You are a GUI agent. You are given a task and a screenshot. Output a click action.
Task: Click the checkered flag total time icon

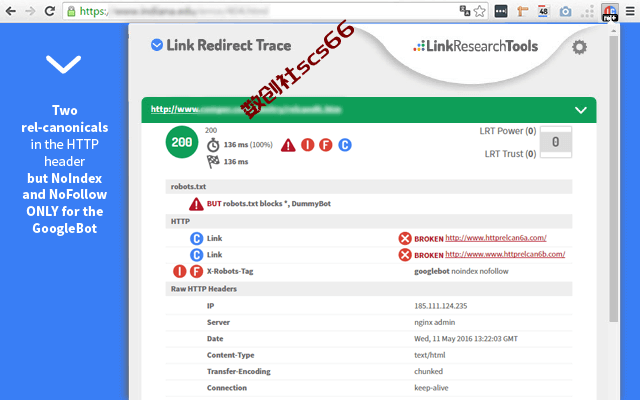tap(213, 162)
